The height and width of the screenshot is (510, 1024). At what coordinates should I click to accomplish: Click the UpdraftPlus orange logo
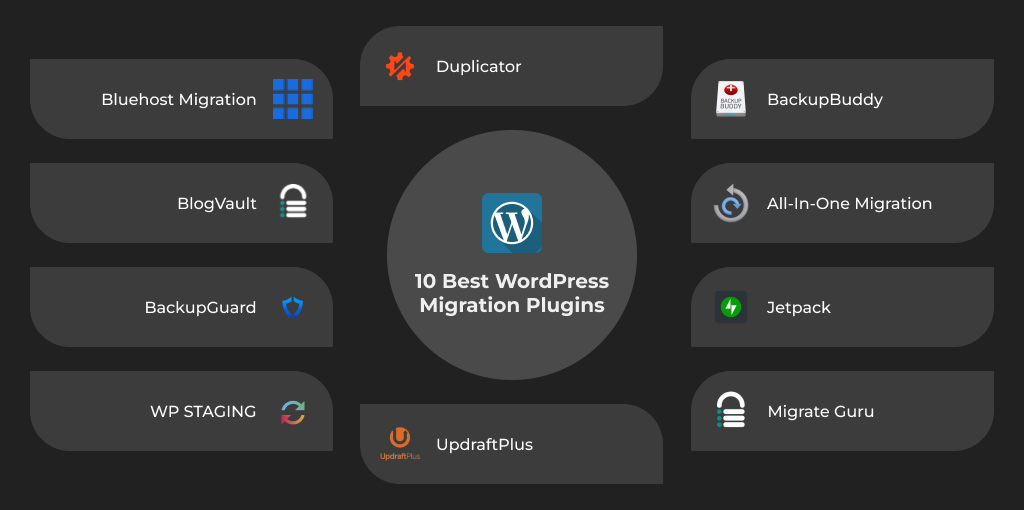(400, 444)
